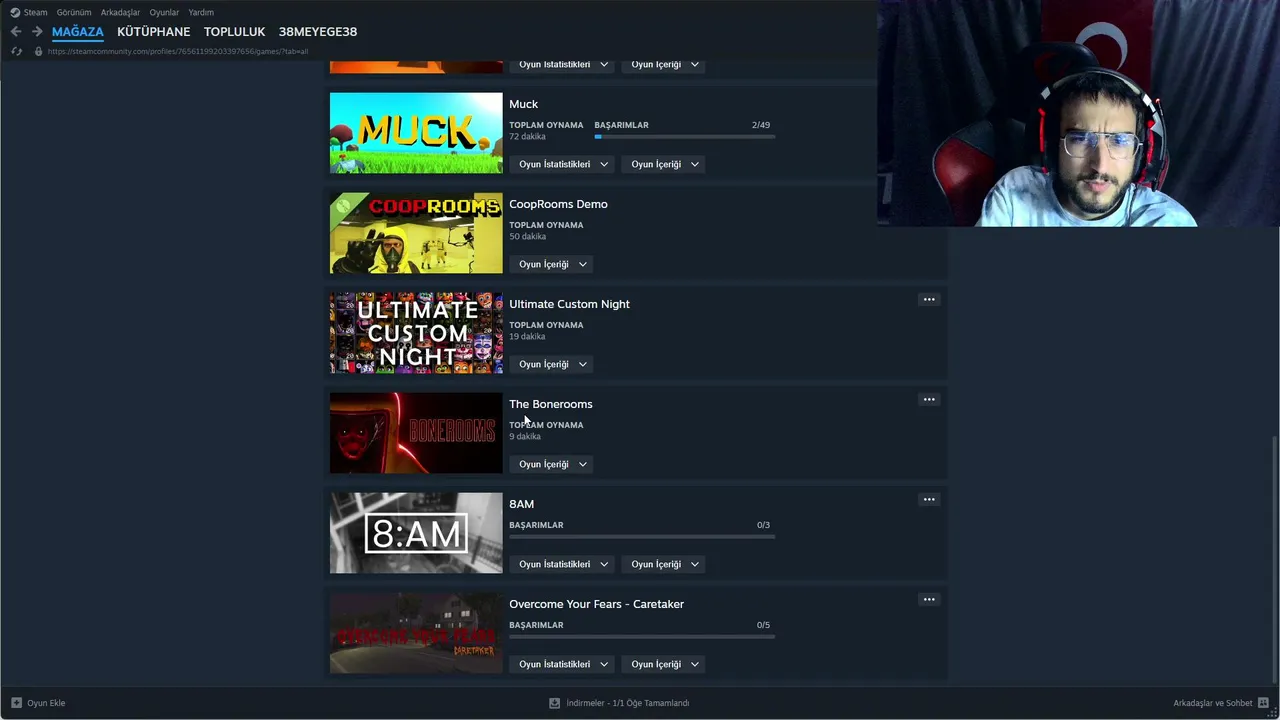The width and height of the screenshot is (1280, 720).
Task: Open the CoopRooms Demo title link
Action: pyautogui.click(x=558, y=204)
